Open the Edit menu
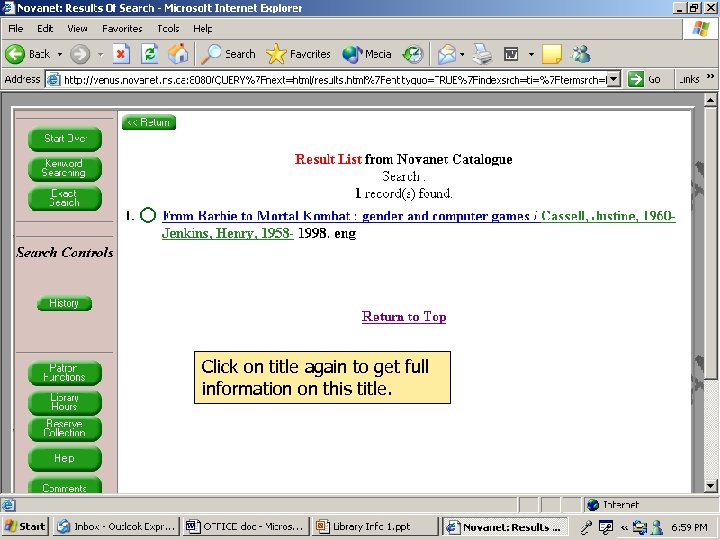 tap(45, 28)
